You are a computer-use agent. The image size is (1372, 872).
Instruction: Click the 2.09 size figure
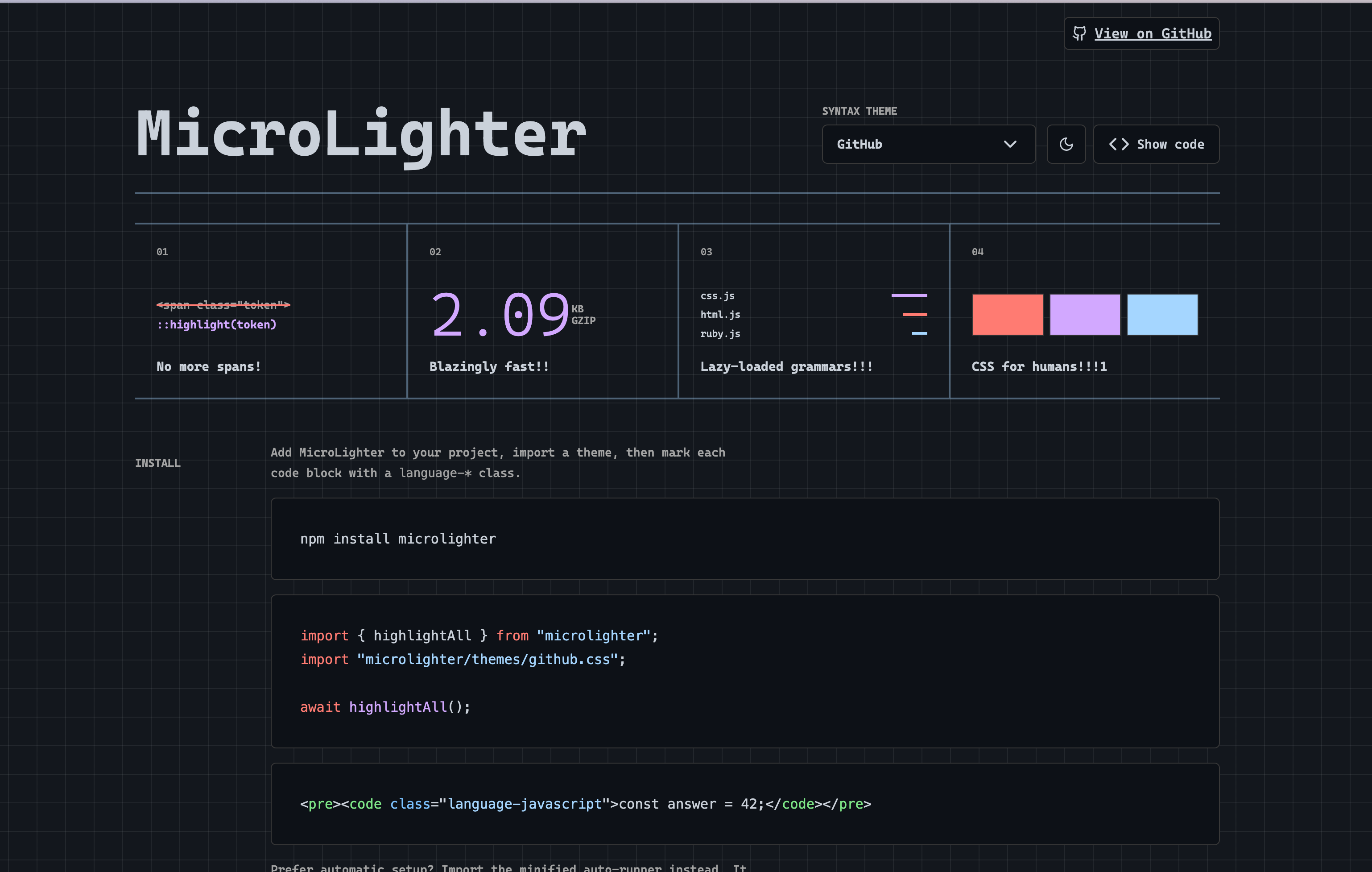point(500,315)
